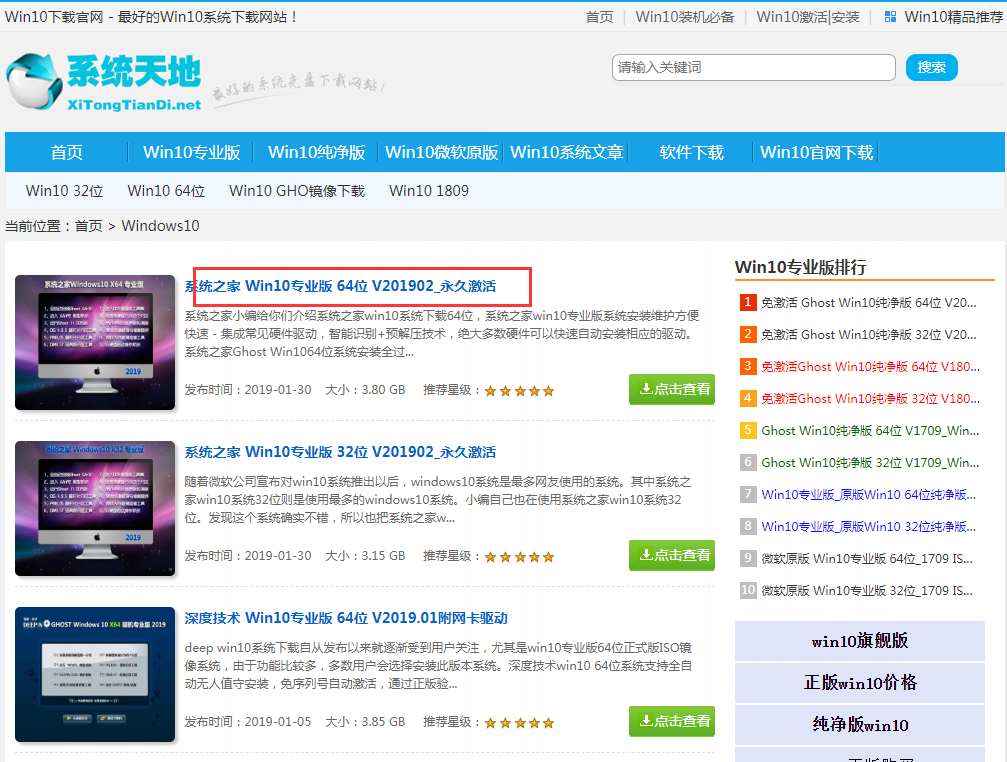
Task: Open 微软原版 Win10专业版 64位_1709 link
Action: coord(867,559)
